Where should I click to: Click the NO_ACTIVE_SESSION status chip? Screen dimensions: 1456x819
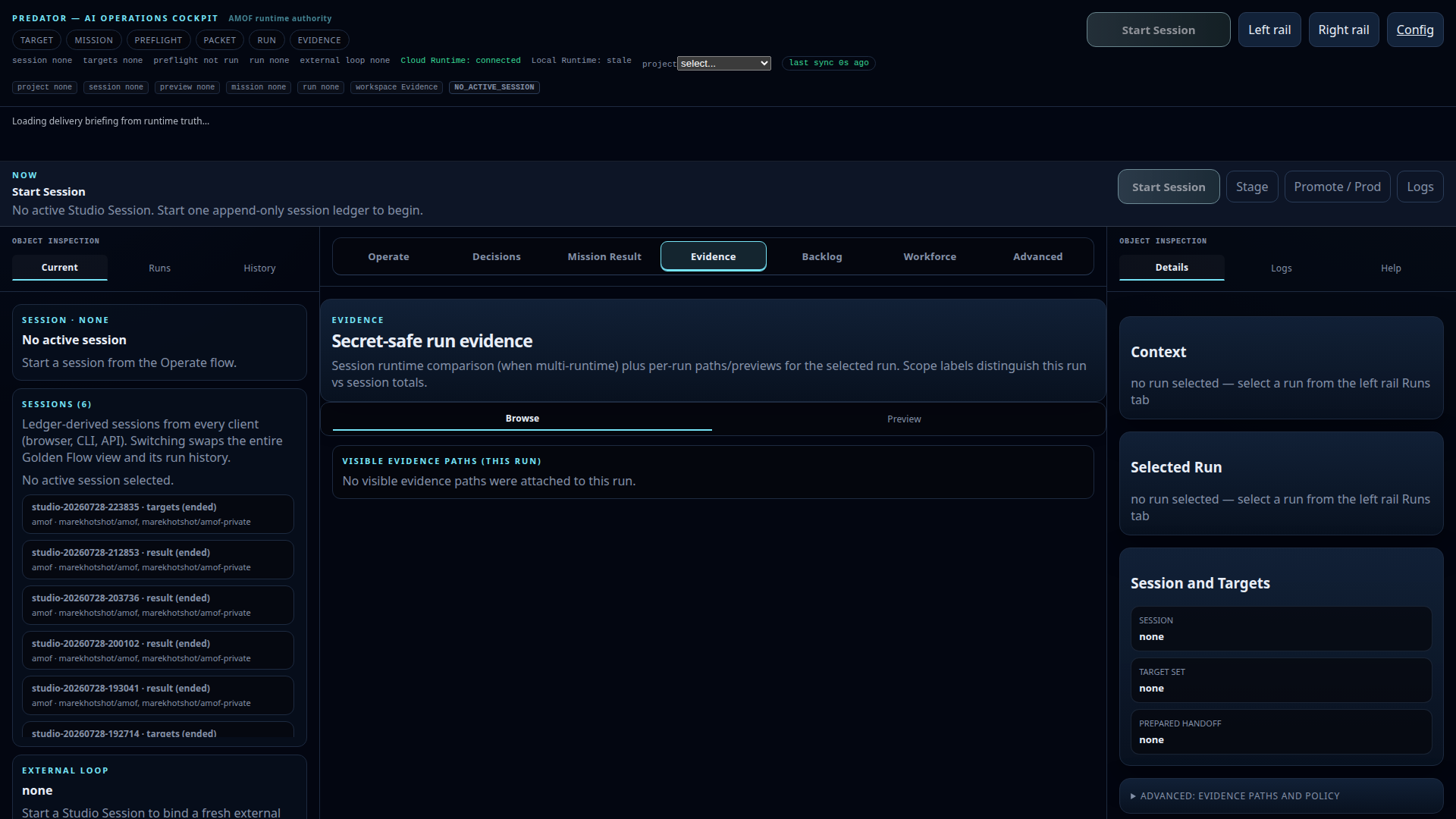pos(494,87)
